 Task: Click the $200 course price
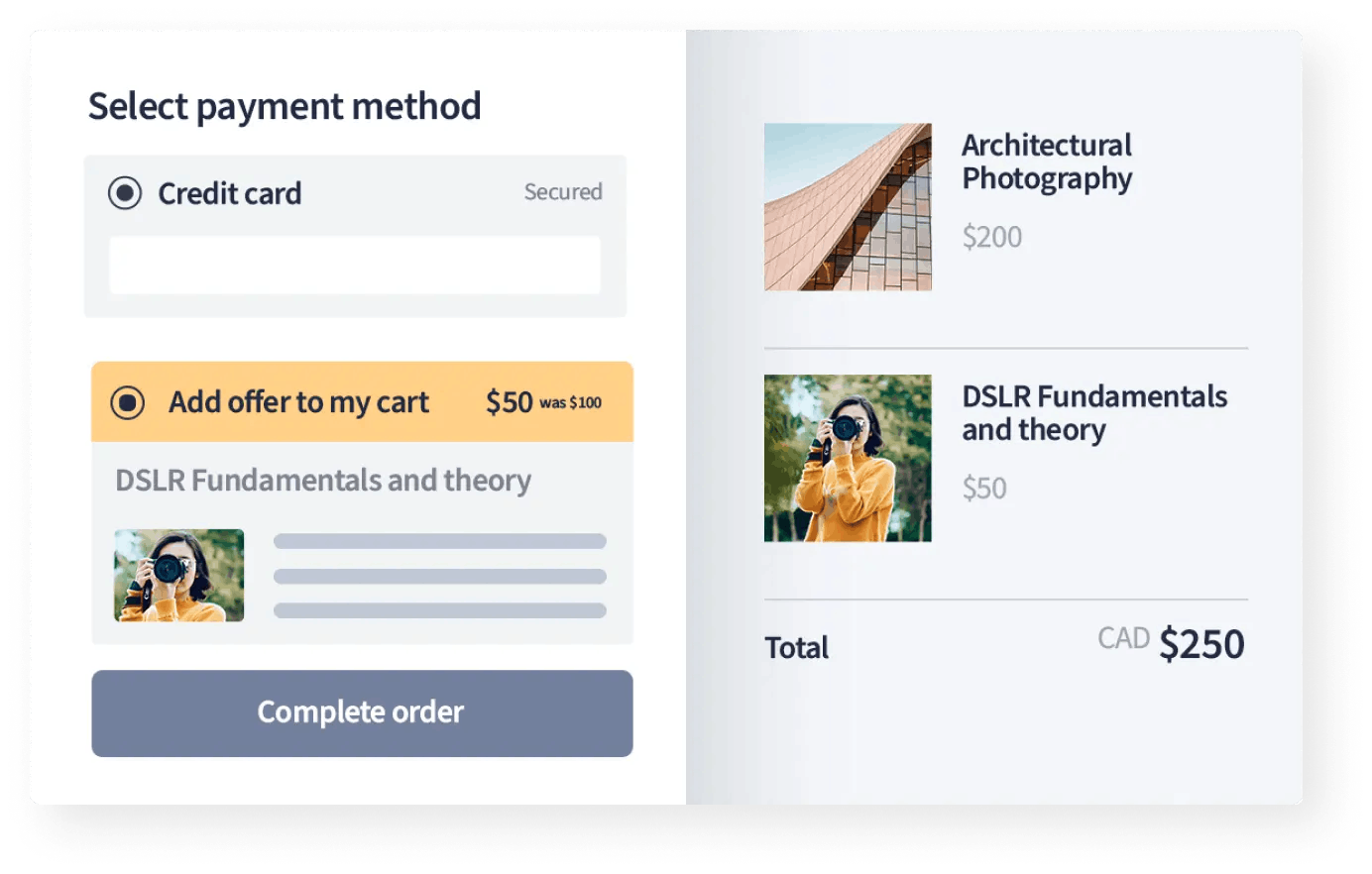pyautogui.click(x=992, y=237)
